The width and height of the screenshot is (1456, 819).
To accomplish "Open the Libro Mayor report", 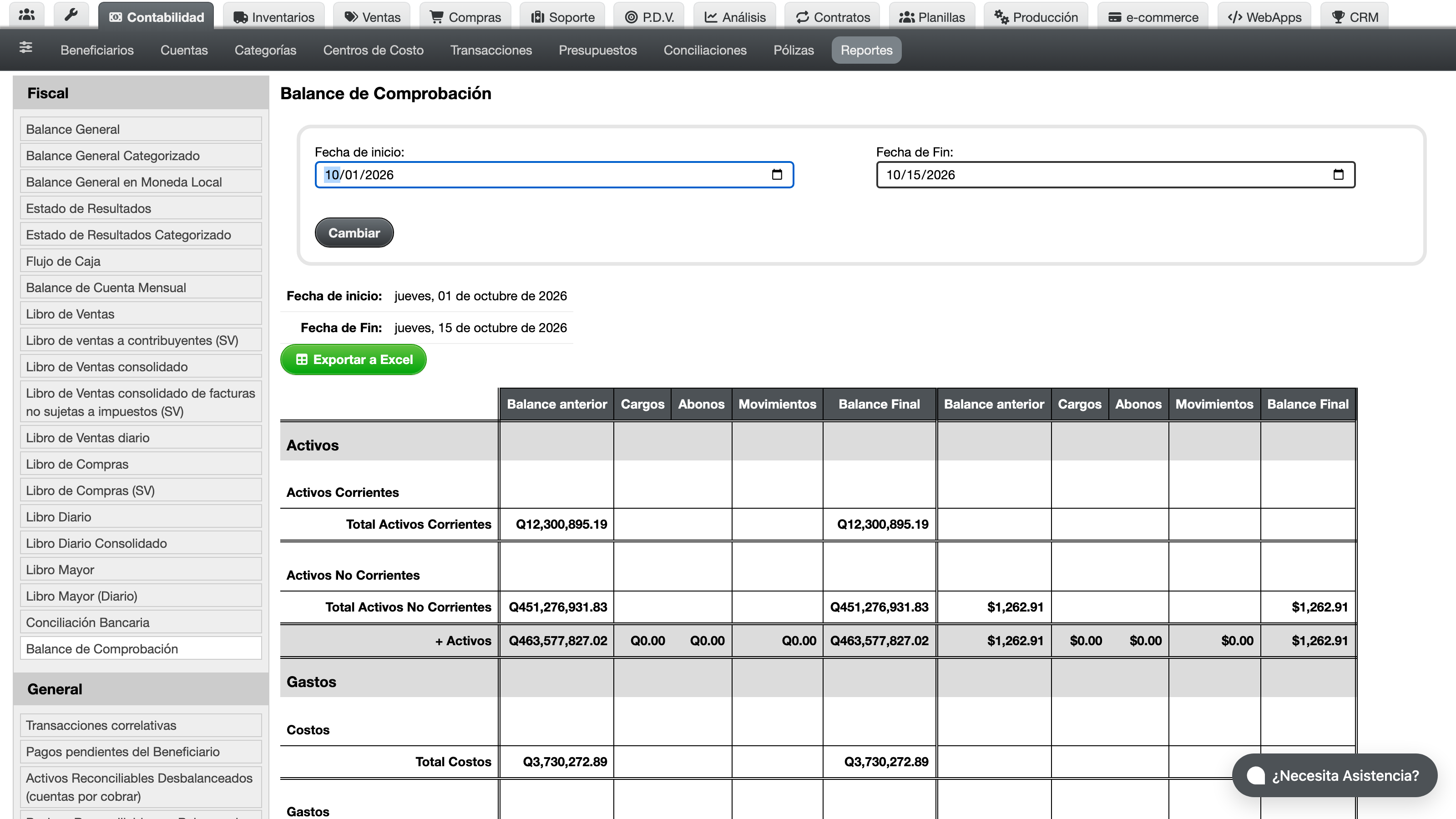I will pyautogui.click(x=141, y=569).
